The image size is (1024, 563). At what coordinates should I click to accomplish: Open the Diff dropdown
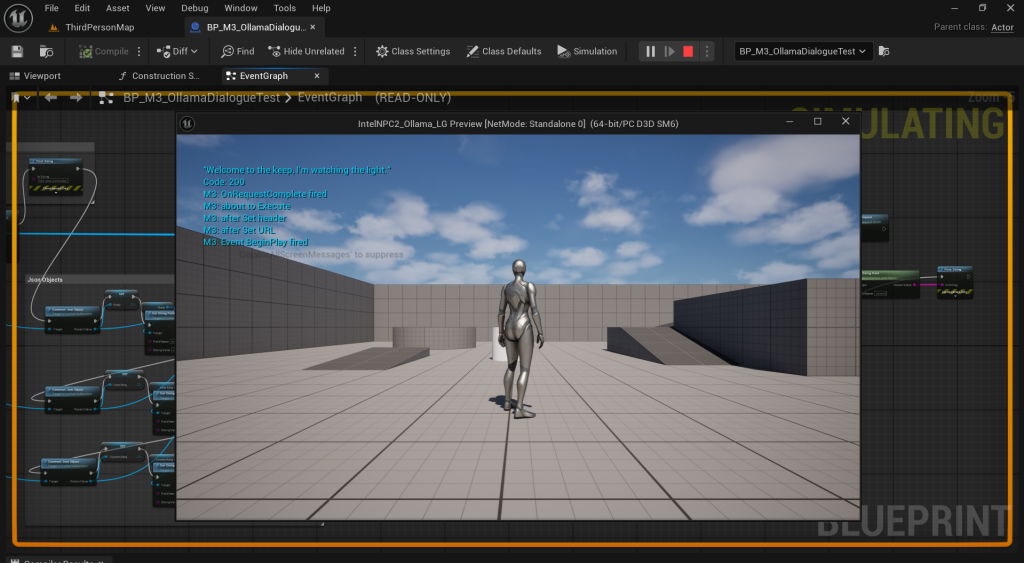177,52
